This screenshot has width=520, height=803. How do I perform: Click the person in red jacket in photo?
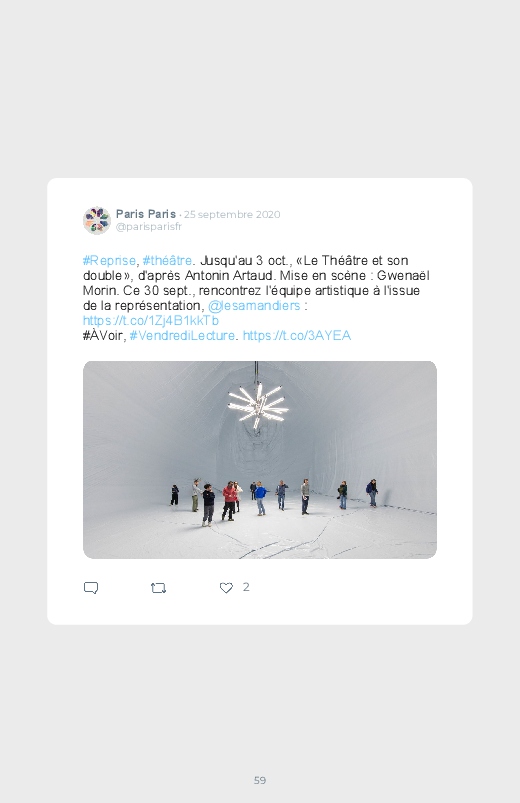point(228,501)
